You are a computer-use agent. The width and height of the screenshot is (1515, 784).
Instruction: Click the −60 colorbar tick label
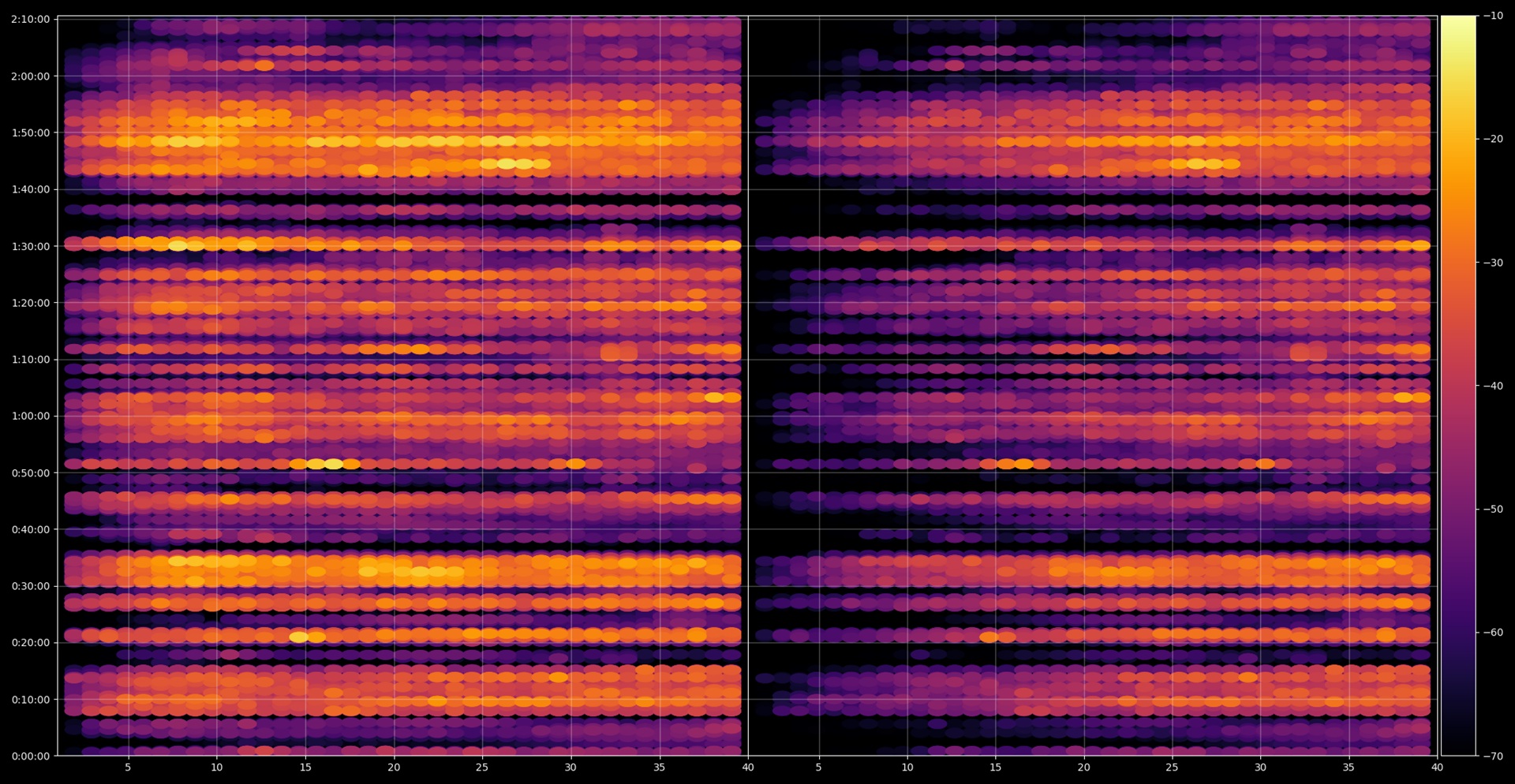tap(1493, 633)
